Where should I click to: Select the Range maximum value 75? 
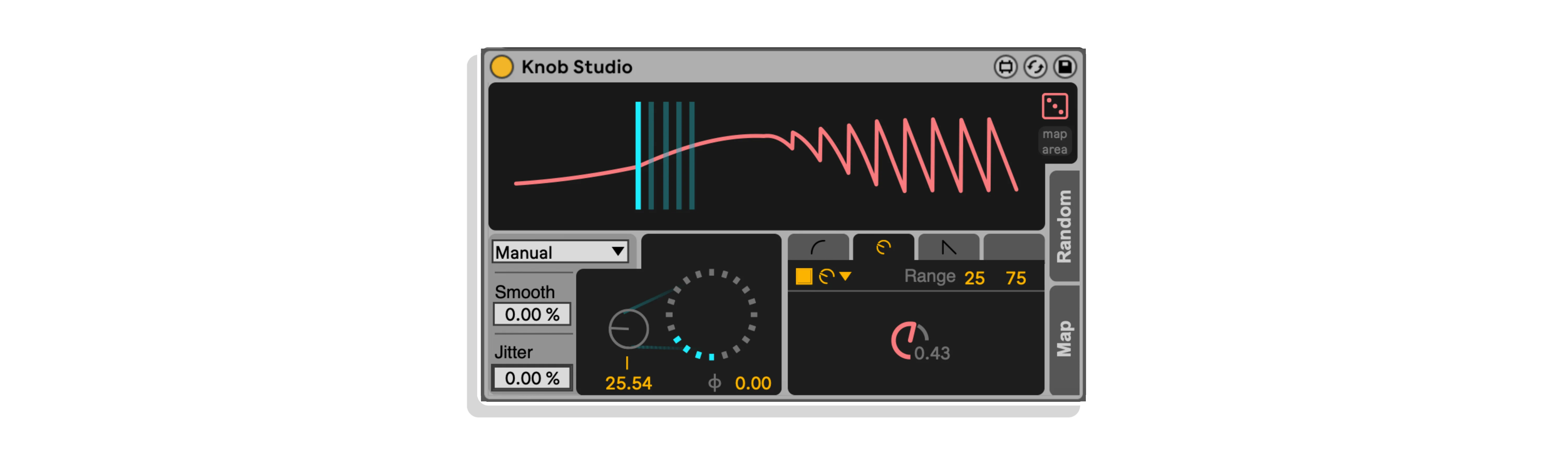coord(1015,278)
